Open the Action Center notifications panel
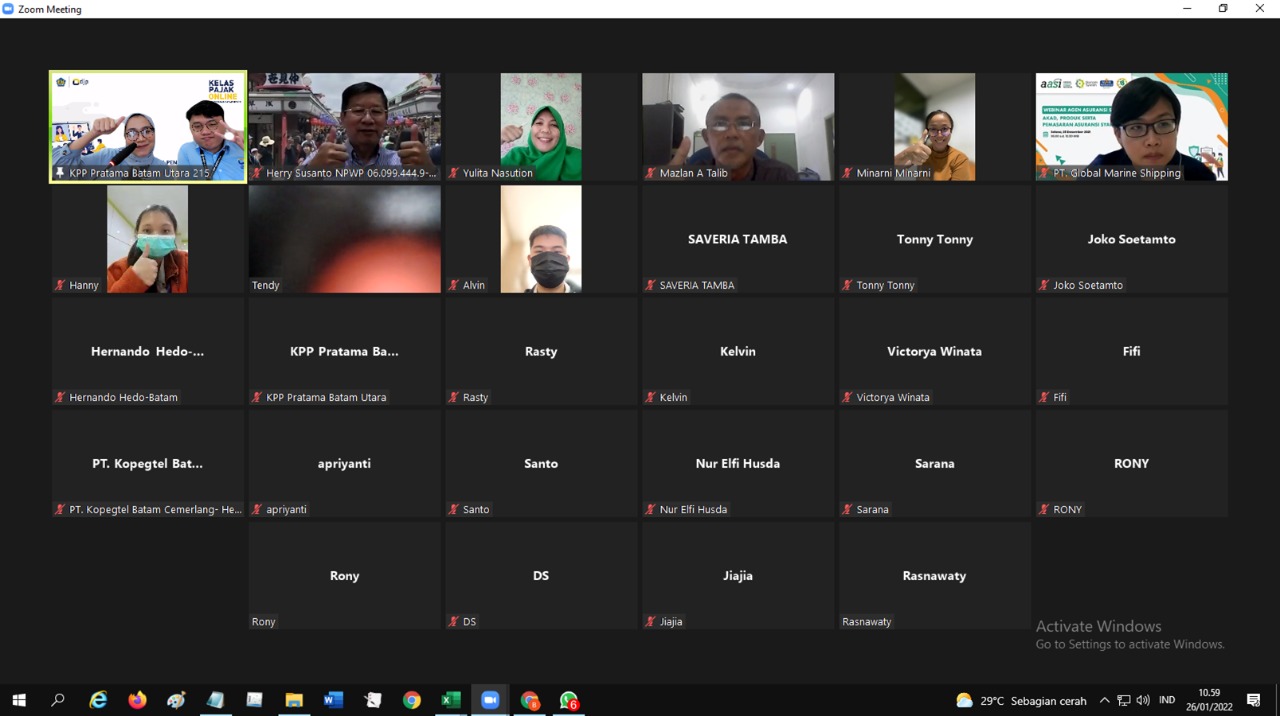The width and height of the screenshot is (1280, 716). tap(1254, 700)
